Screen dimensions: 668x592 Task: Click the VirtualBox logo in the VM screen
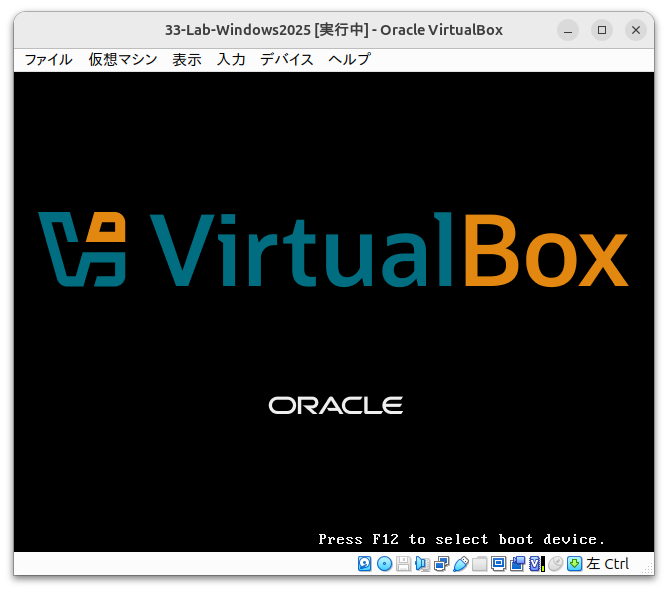[333, 249]
